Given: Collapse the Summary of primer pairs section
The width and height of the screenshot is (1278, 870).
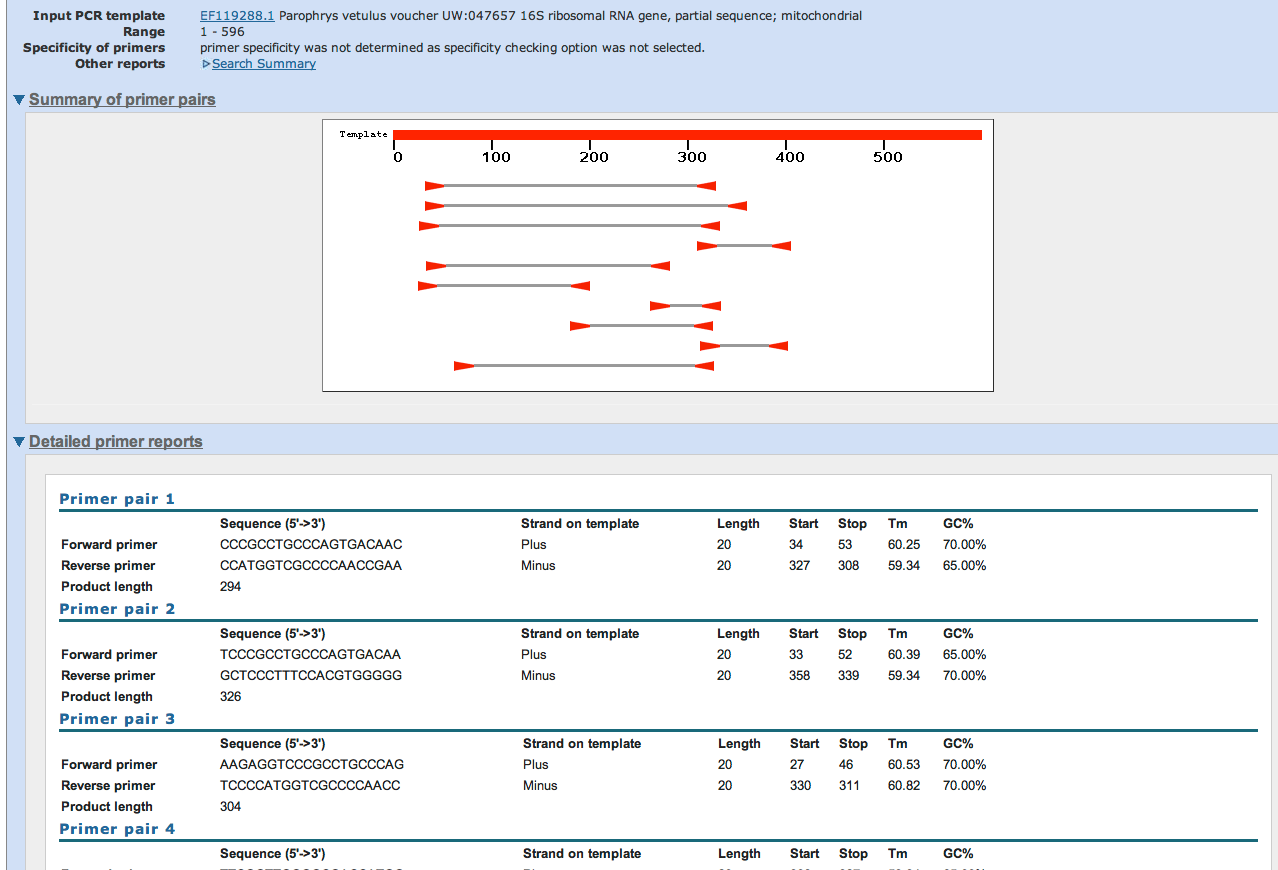Looking at the screenshot, I should click(x=122, y=99).
